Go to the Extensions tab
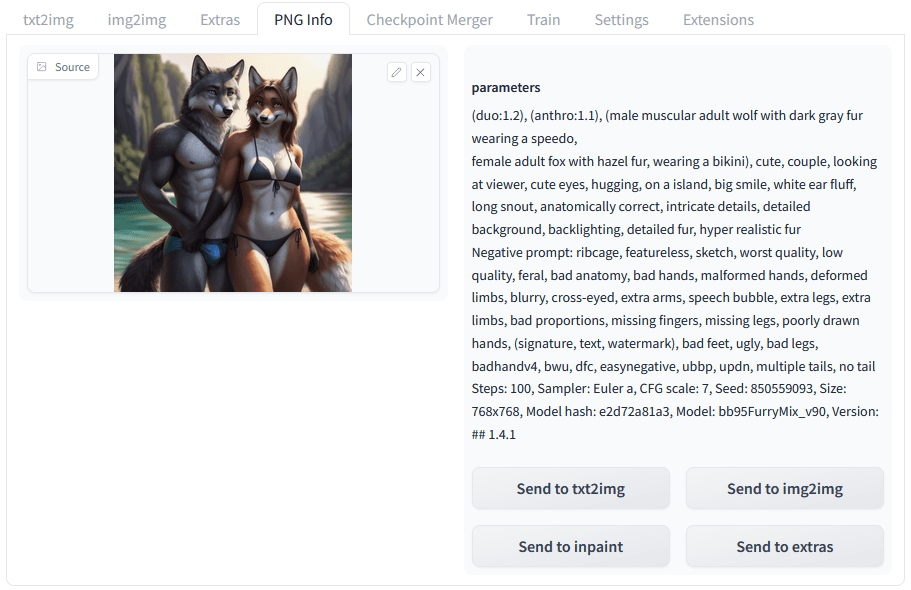The width and height of the screenshot is (911, 590). [718, 20]
